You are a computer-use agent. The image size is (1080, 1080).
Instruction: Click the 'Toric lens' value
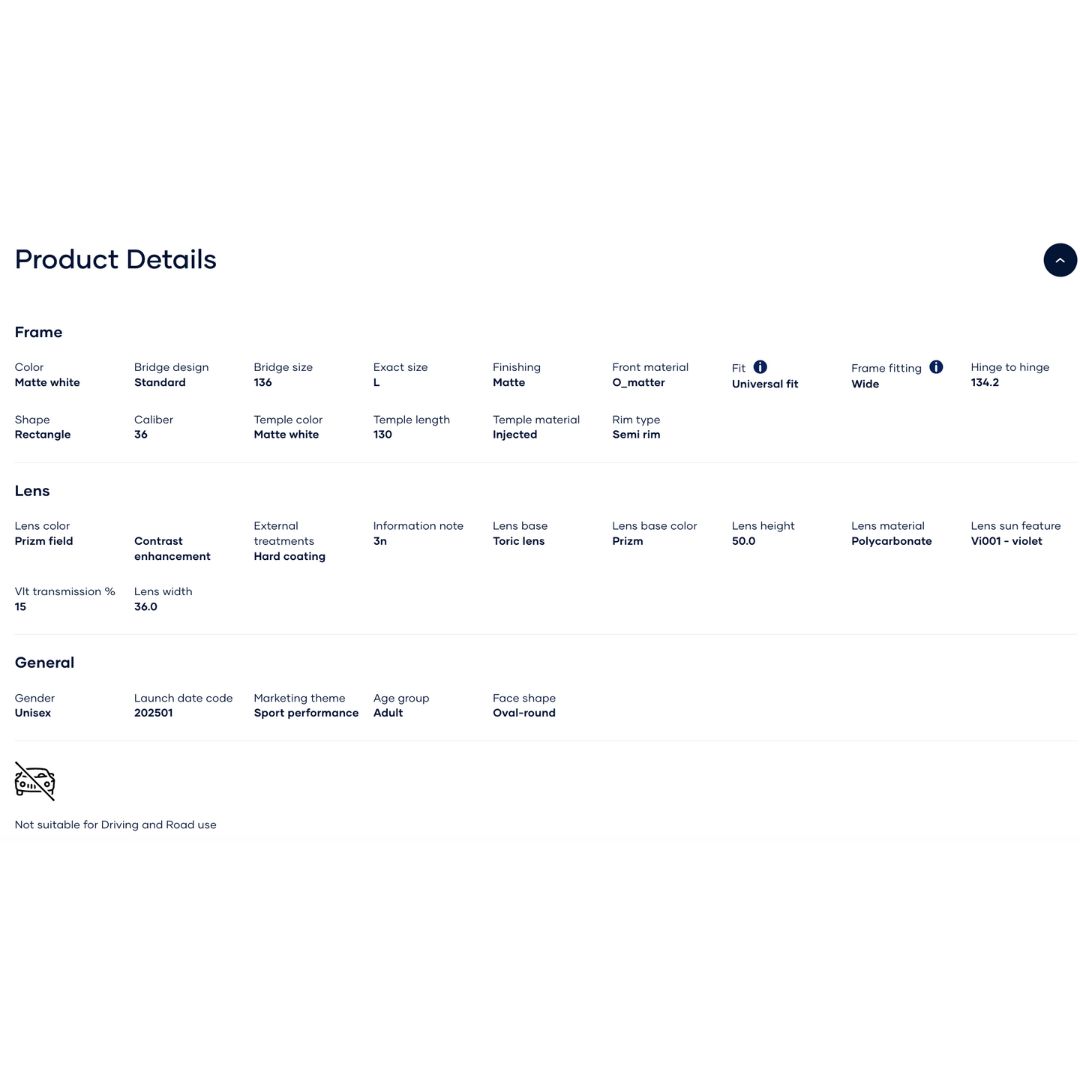[x=519, y=541]
